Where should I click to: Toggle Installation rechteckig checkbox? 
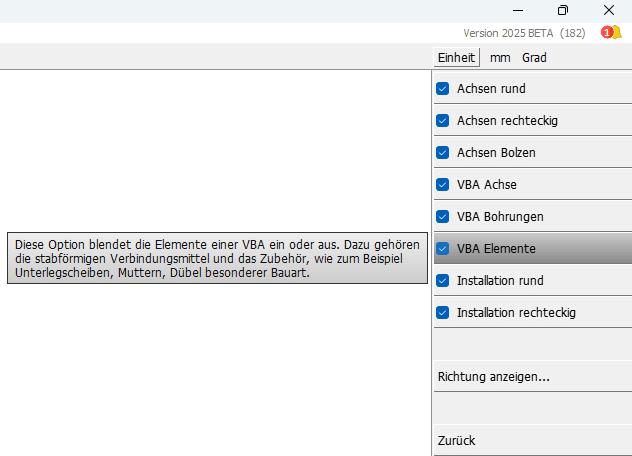click(x=443, y=313)
